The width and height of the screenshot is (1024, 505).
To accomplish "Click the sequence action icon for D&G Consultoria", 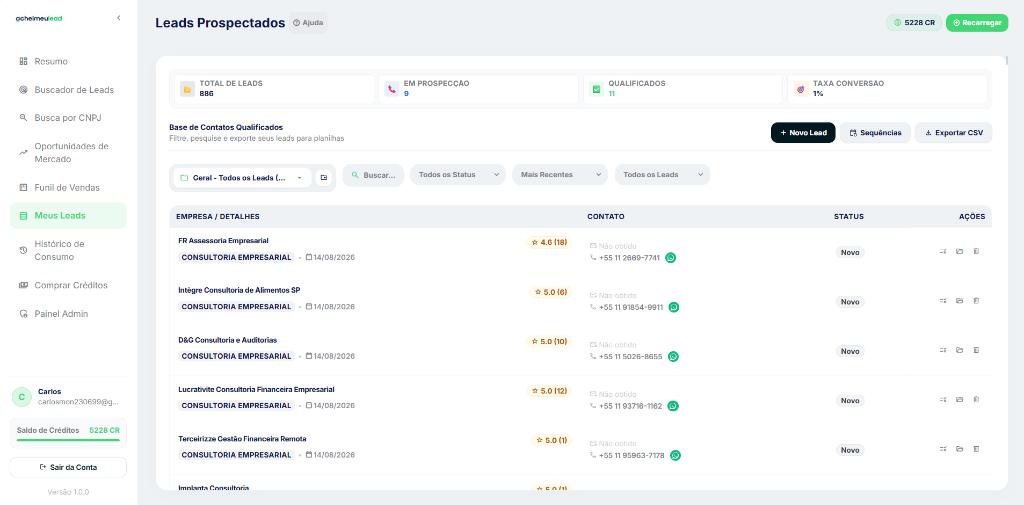I will point(943,350).
